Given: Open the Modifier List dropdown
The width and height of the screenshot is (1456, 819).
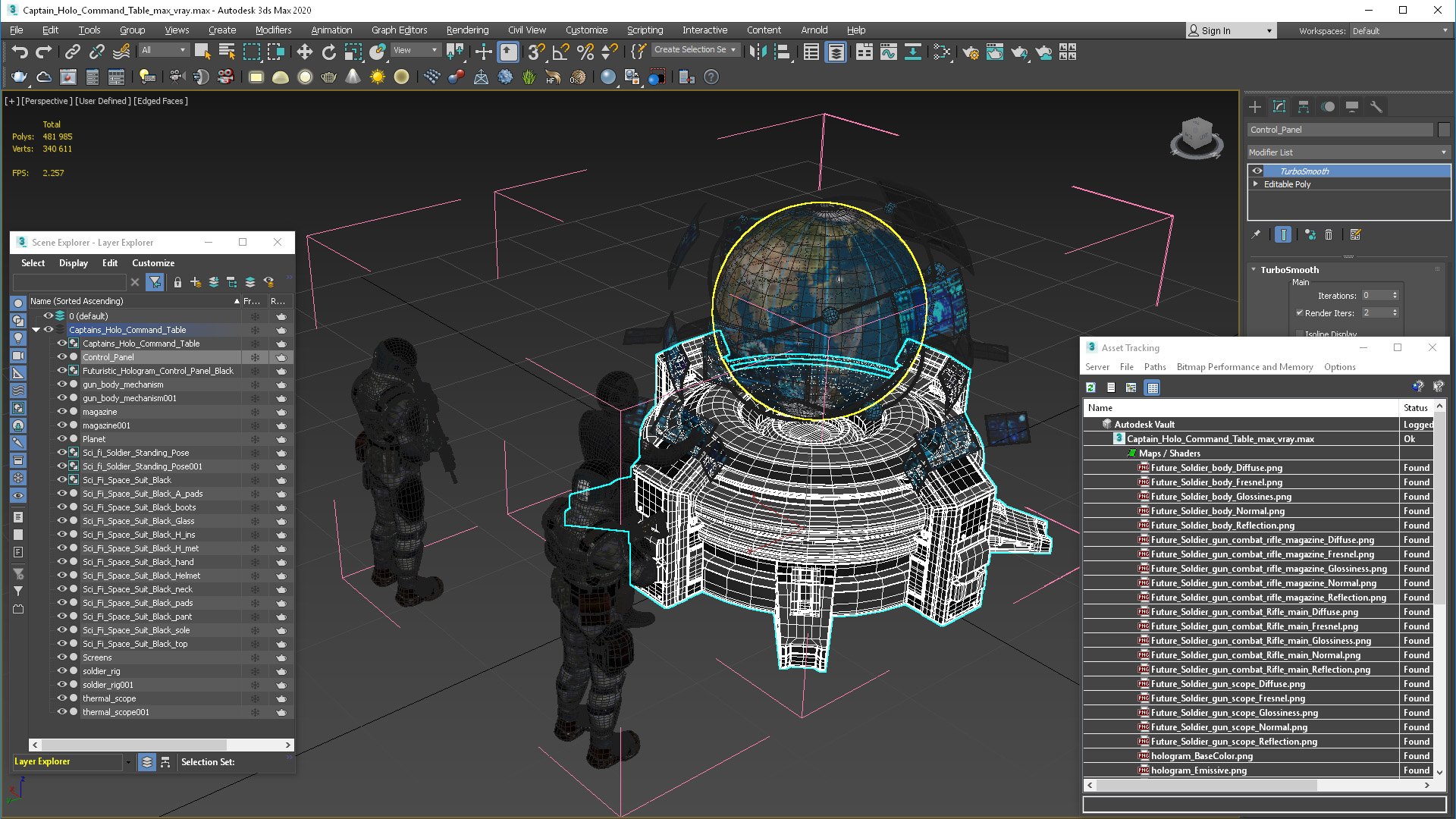Looking at the screenshot, I should 1348,152.
